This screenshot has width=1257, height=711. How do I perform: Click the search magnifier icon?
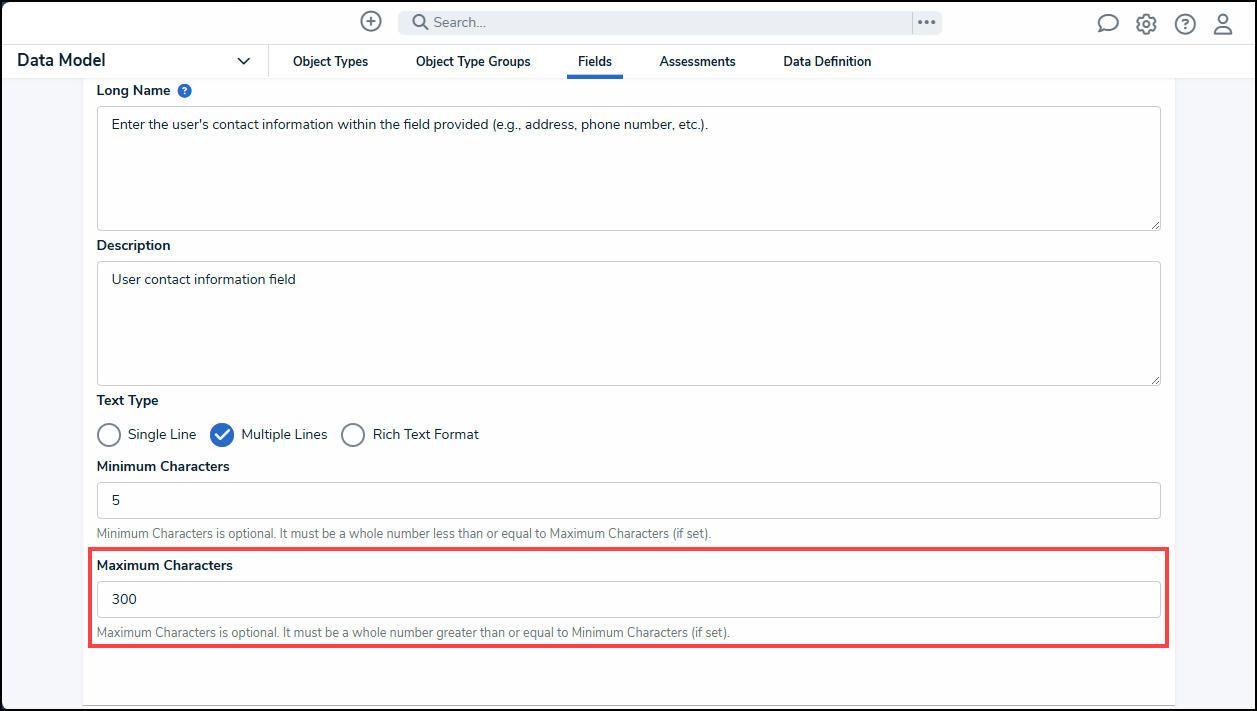(x=420, y=22)
